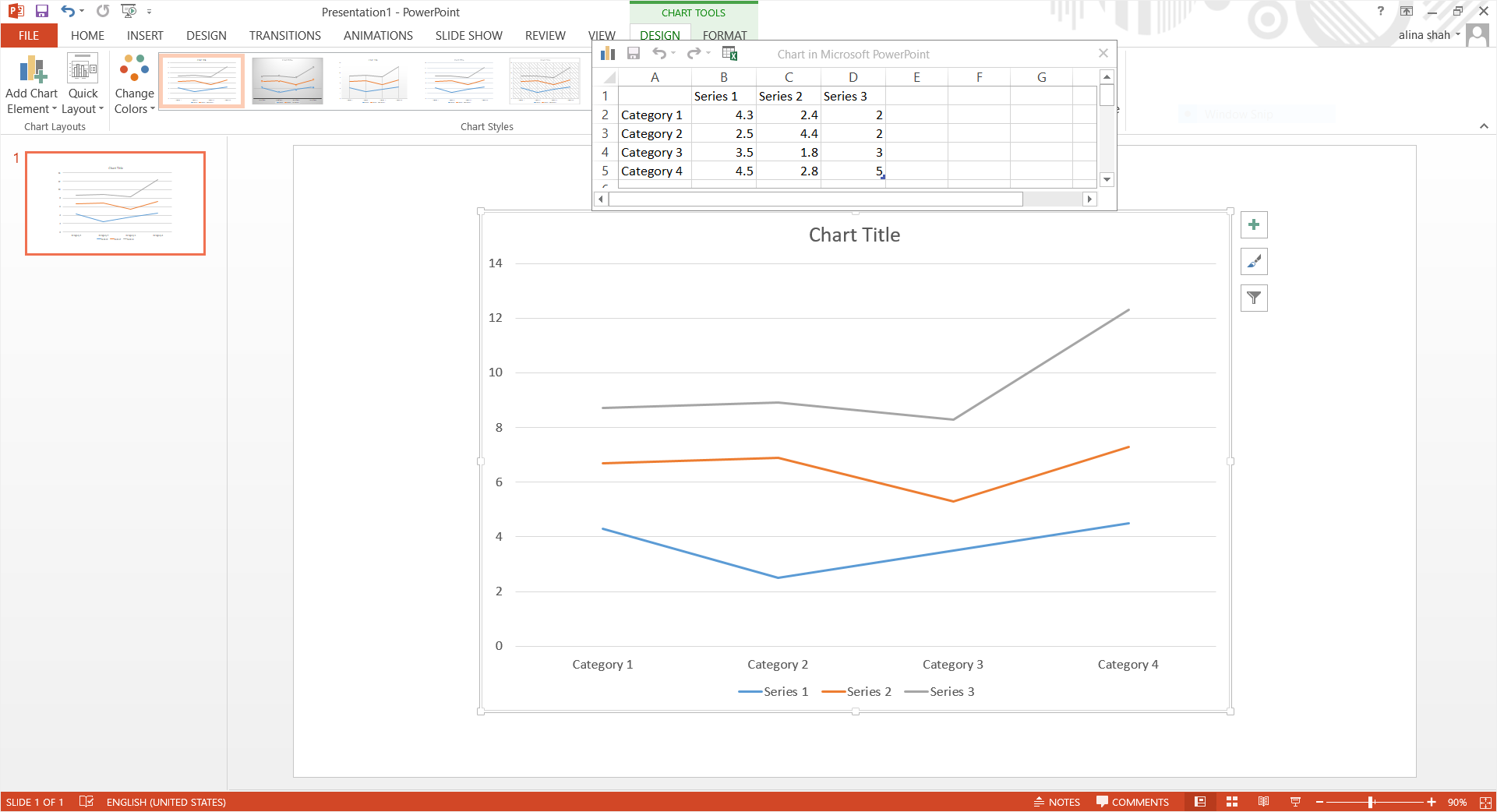
Task: Undo the last data sheet edit
Action: (x=658, y=53)
